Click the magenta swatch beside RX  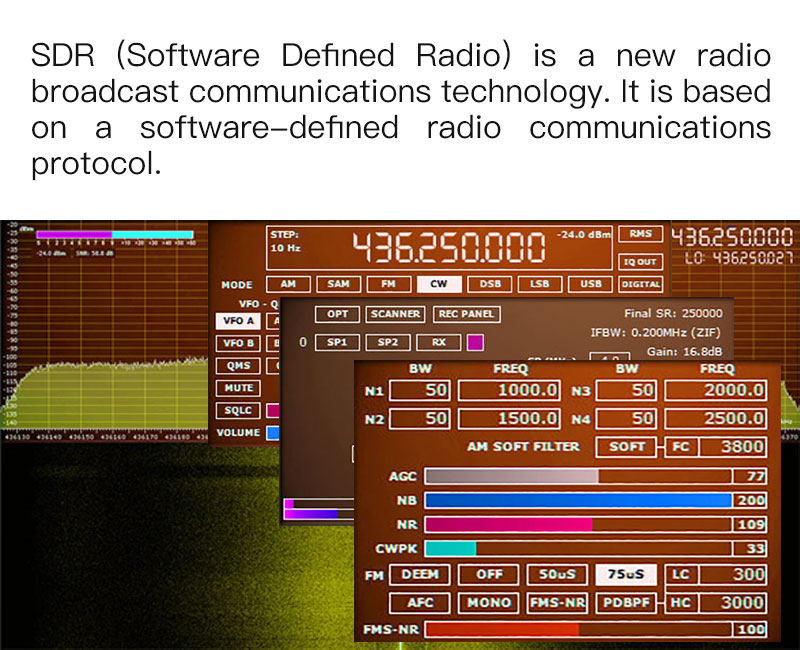pyautogui.click(x=475, y=343)
